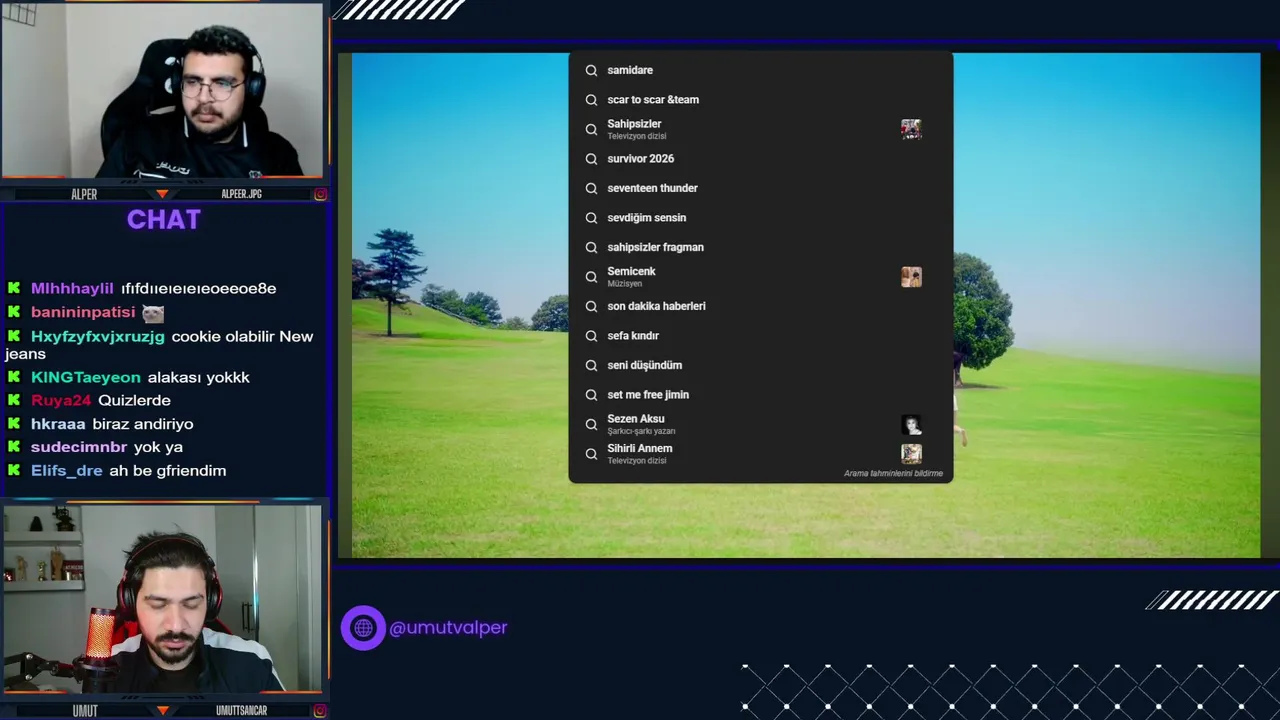The height and width of the screenshot is (720, 1280).
Task: Click the ALPEER.JPG label
Action: pyautogui.click(x=241, y=194)
